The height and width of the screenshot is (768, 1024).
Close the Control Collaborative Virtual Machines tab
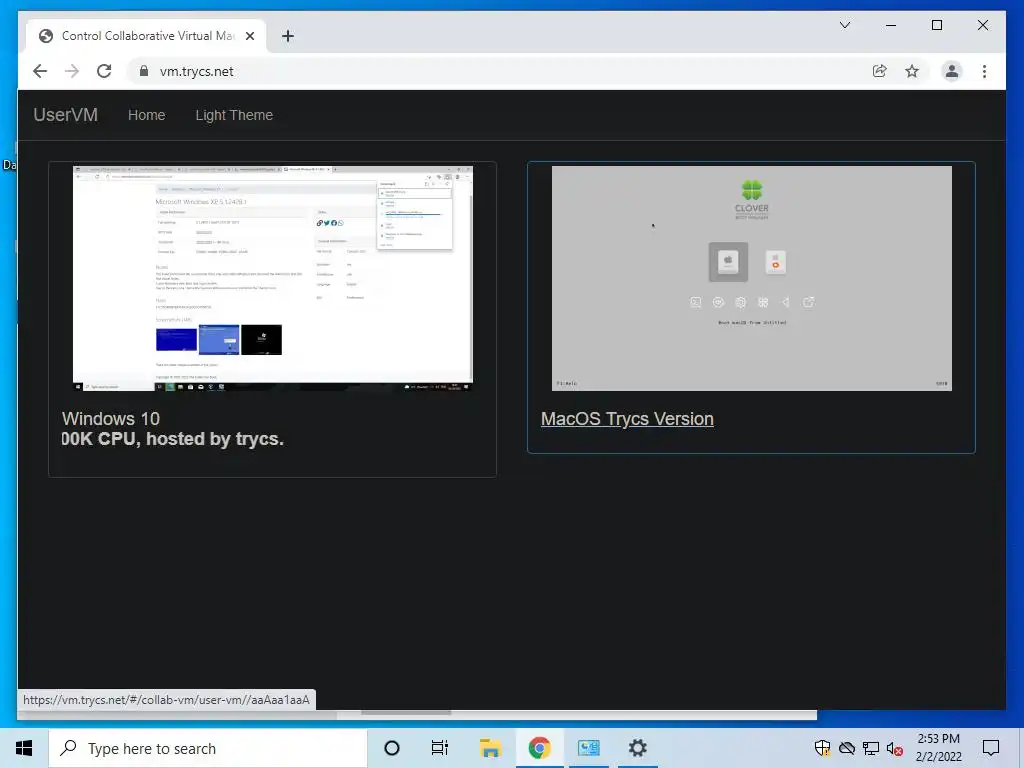[x=249, y=36]
